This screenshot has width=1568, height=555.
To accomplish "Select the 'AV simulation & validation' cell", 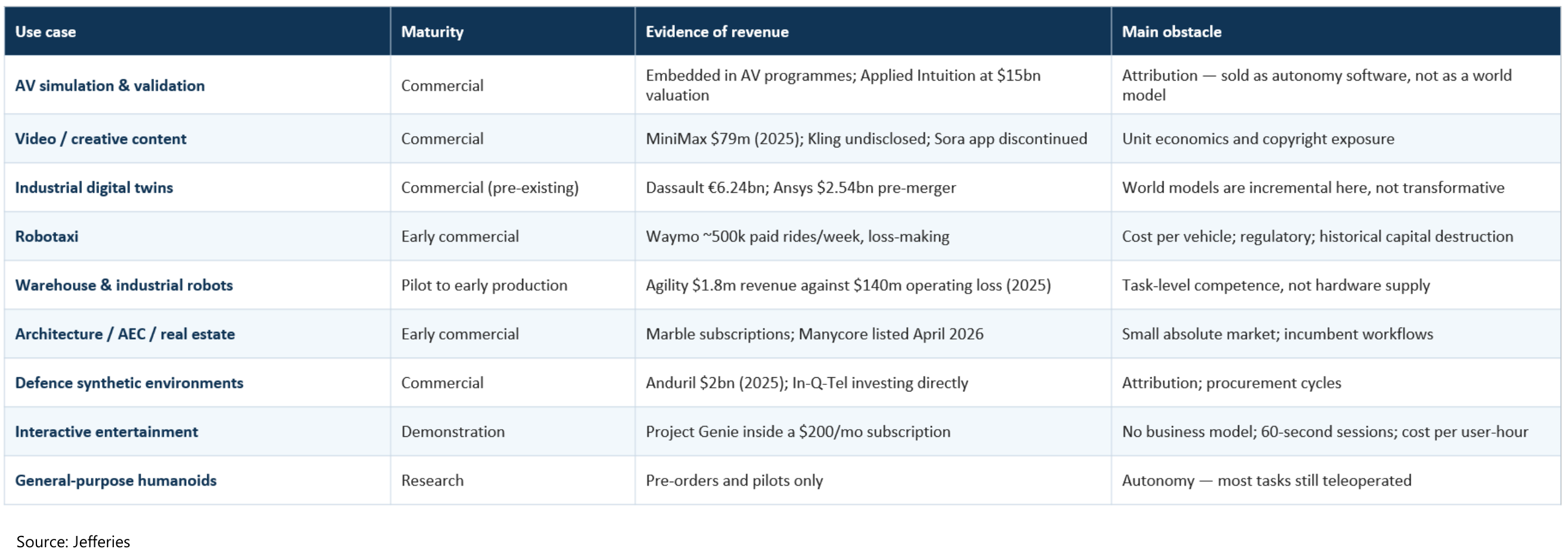I will (x=197, y=85).
